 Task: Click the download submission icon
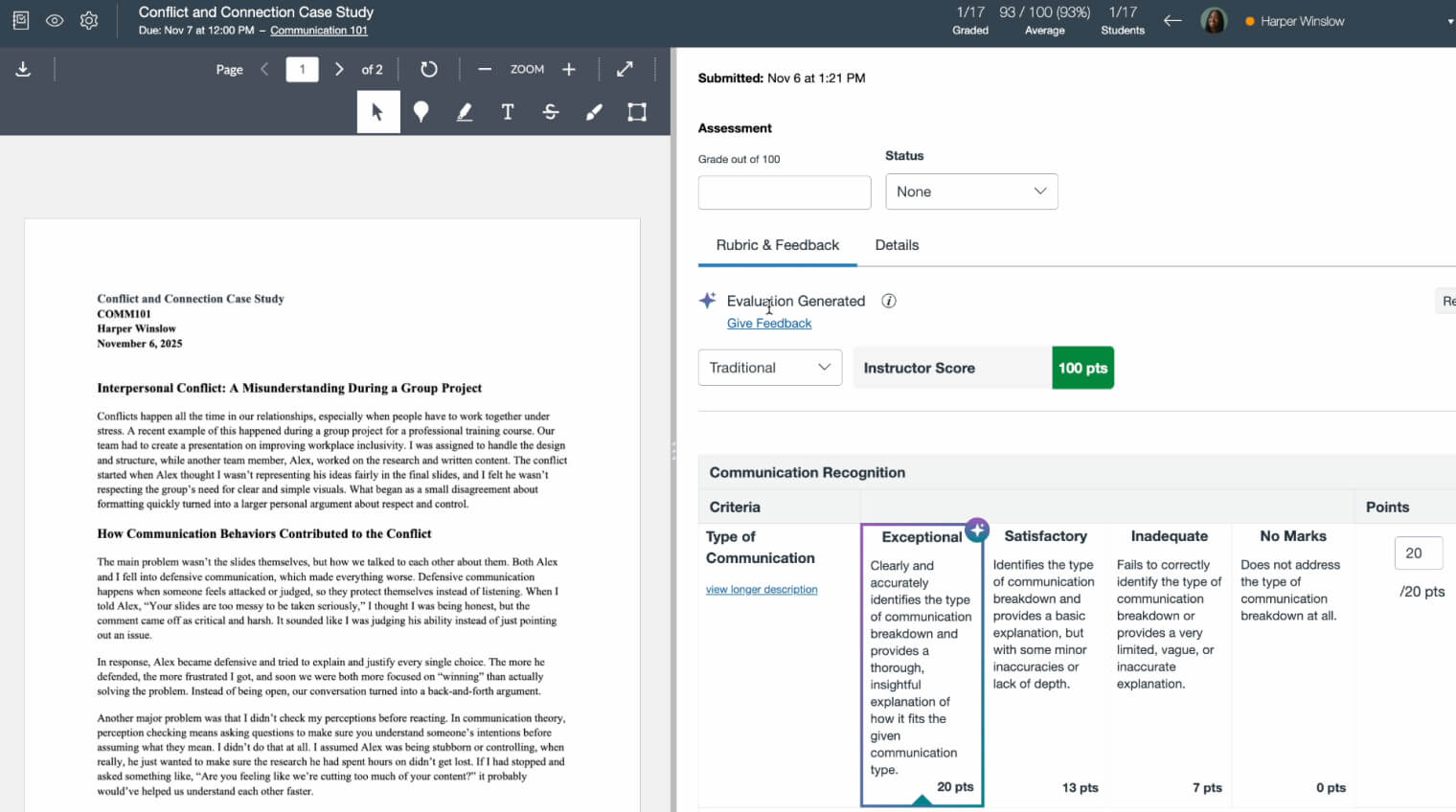click(23, 69)
